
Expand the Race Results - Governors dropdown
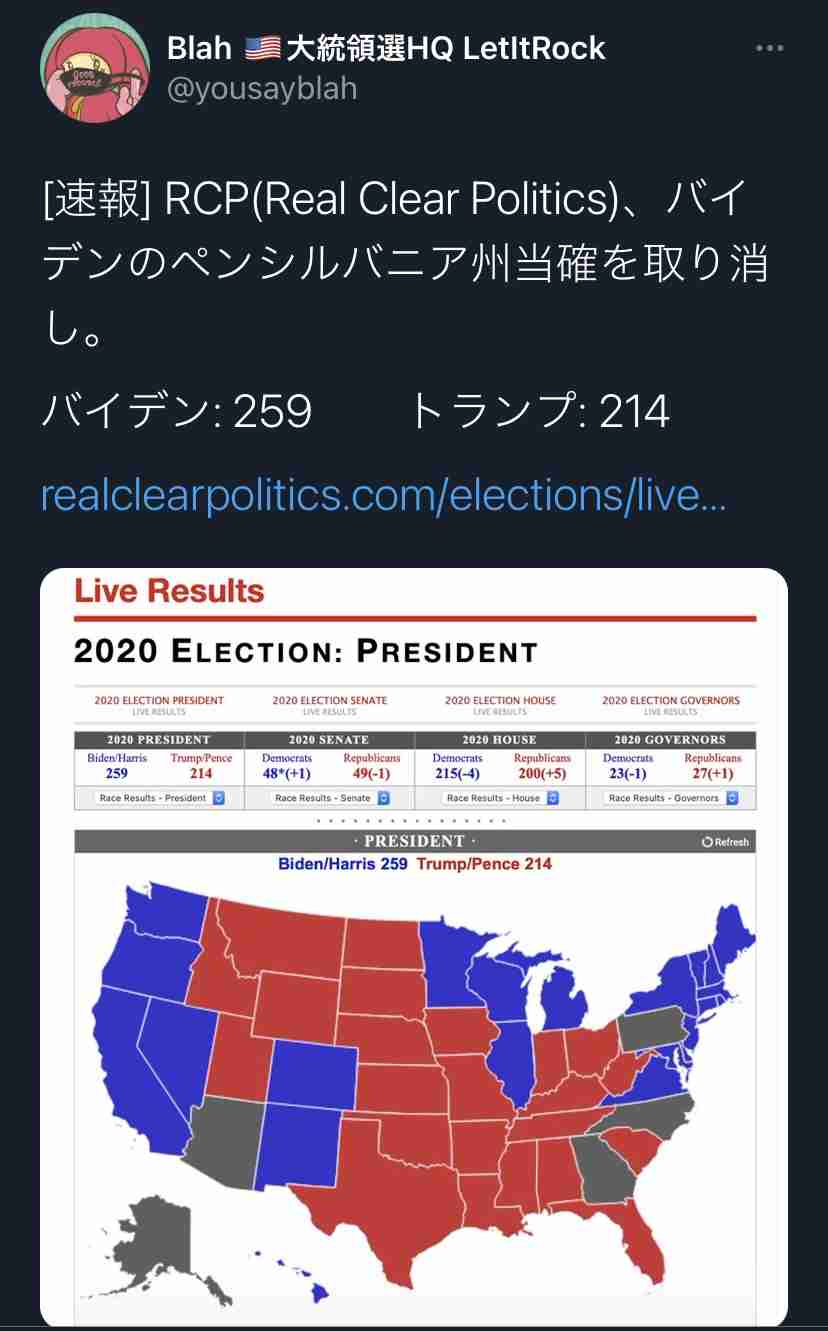671,798
